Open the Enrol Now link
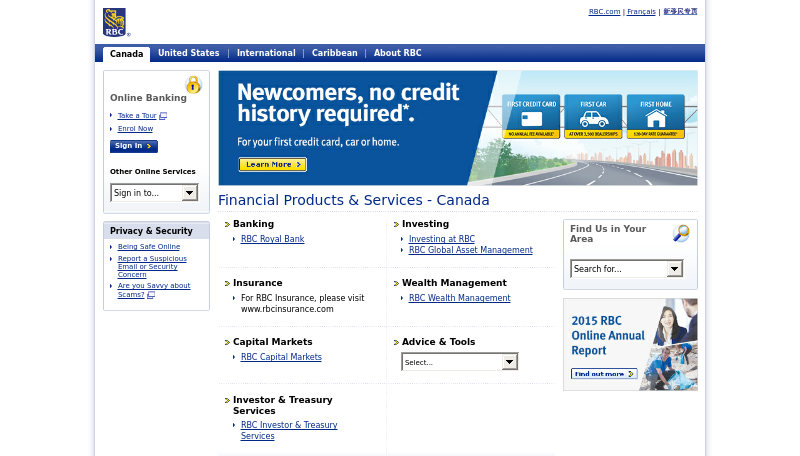The image size is (800, 456). coord(135,129)
